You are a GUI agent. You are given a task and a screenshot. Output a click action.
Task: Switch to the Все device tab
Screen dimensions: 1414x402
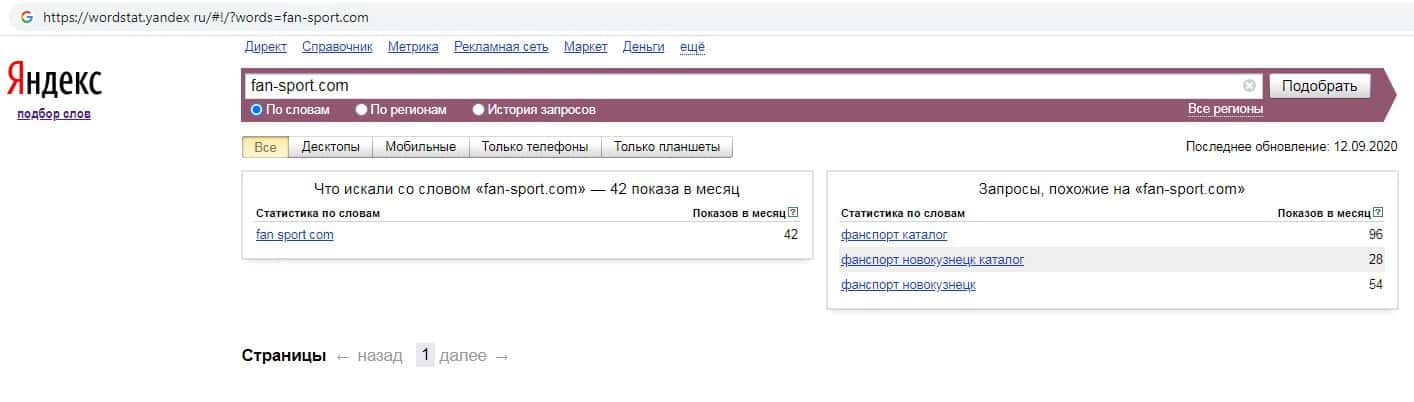(265, 147)
